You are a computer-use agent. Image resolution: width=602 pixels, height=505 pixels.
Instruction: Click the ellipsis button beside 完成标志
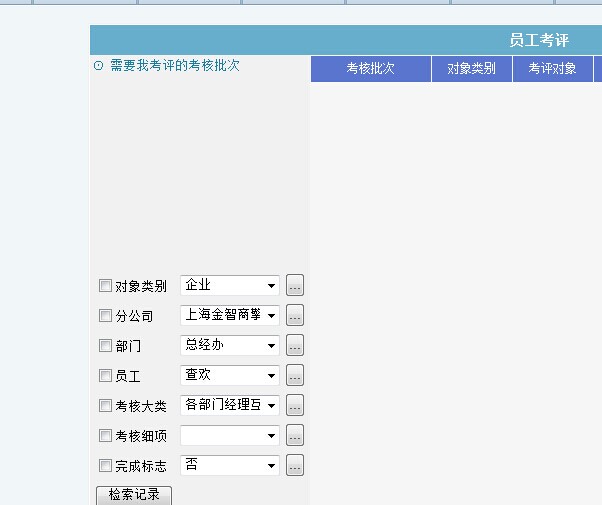(295, 466)
